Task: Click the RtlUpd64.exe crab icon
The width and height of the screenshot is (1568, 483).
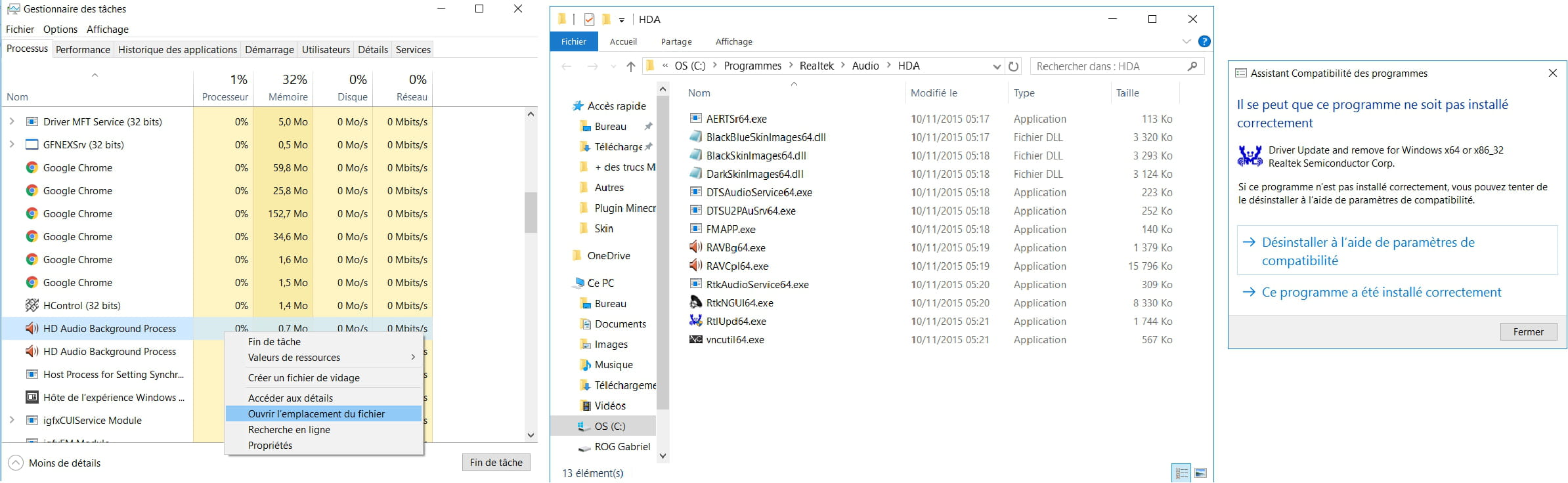Action: coord(695,321)
